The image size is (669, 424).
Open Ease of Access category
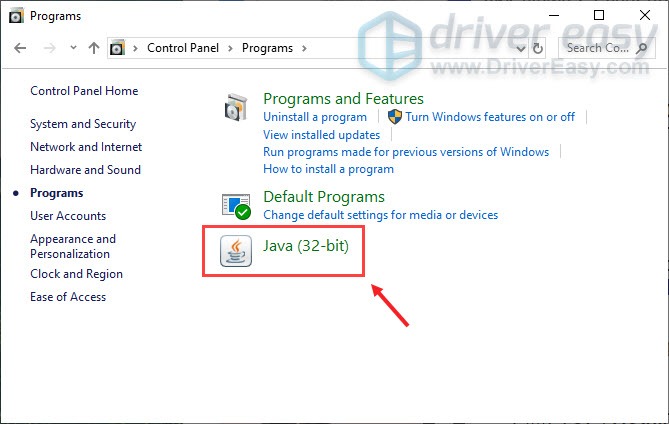pyautogui.click(x=68, y=297)
